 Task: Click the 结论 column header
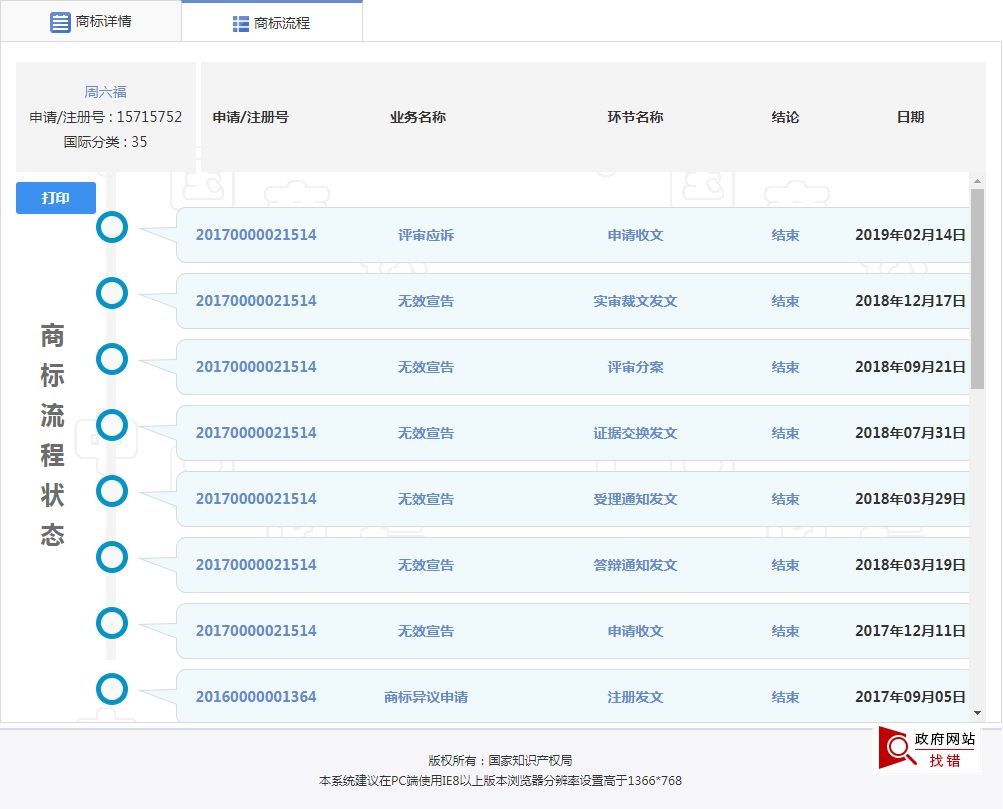click(x=785, y=117)
